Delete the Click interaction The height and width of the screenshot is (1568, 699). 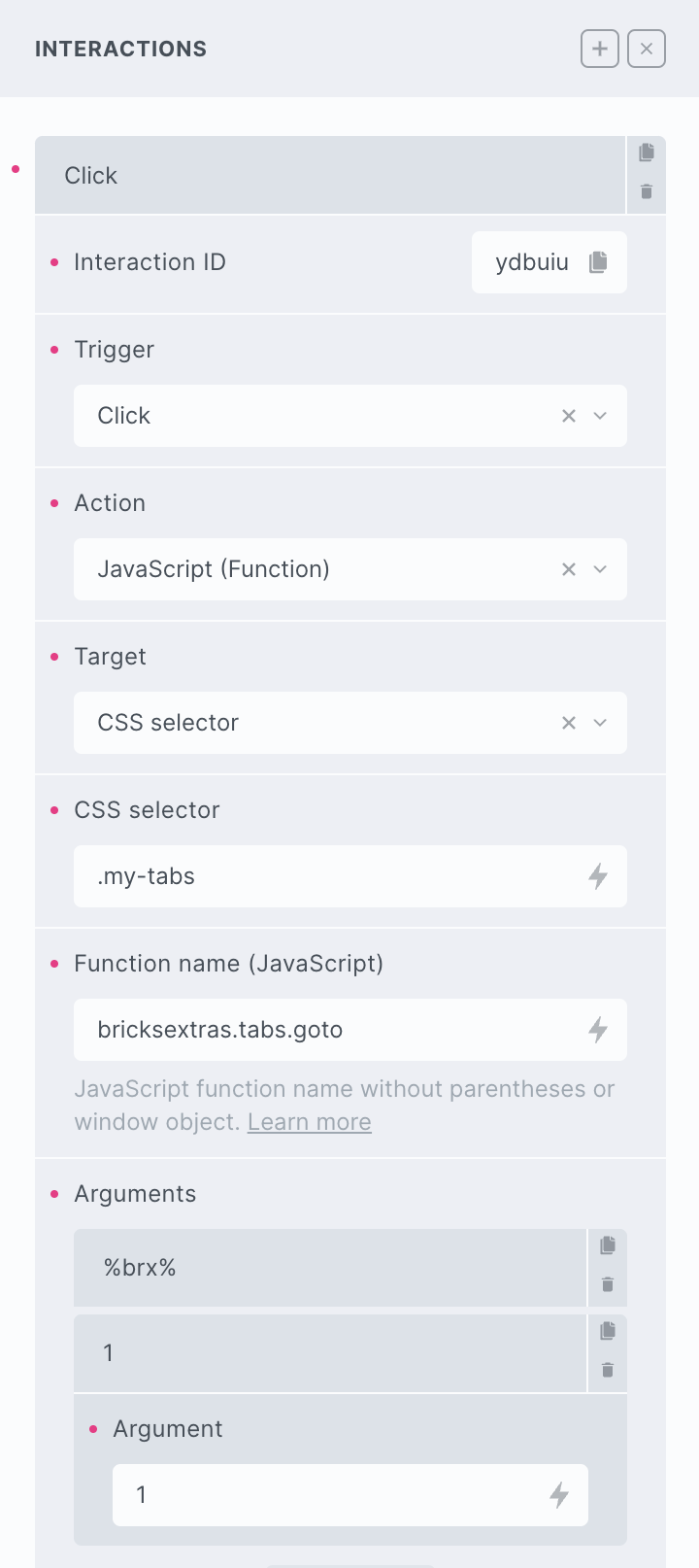click(647, 192)
